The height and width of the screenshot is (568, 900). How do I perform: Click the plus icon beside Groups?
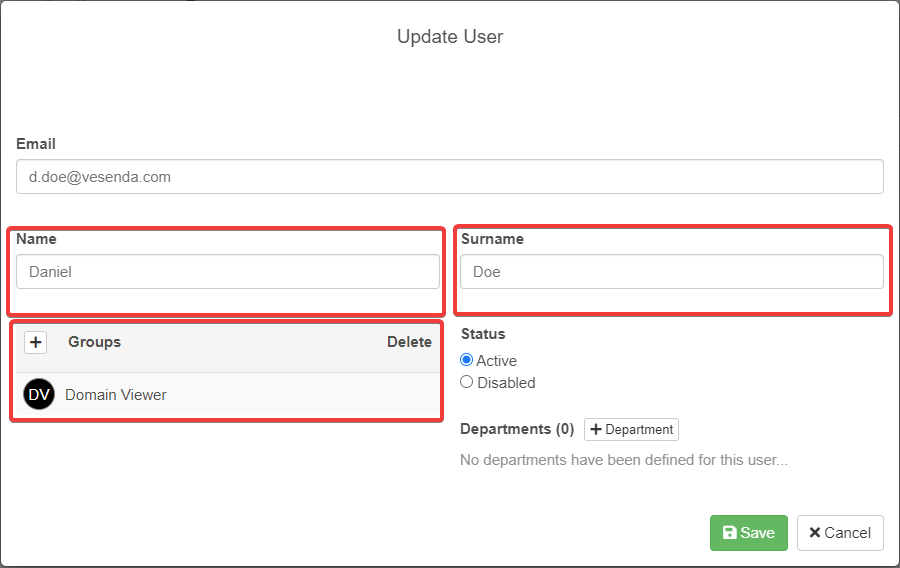(x=36, y=342)
